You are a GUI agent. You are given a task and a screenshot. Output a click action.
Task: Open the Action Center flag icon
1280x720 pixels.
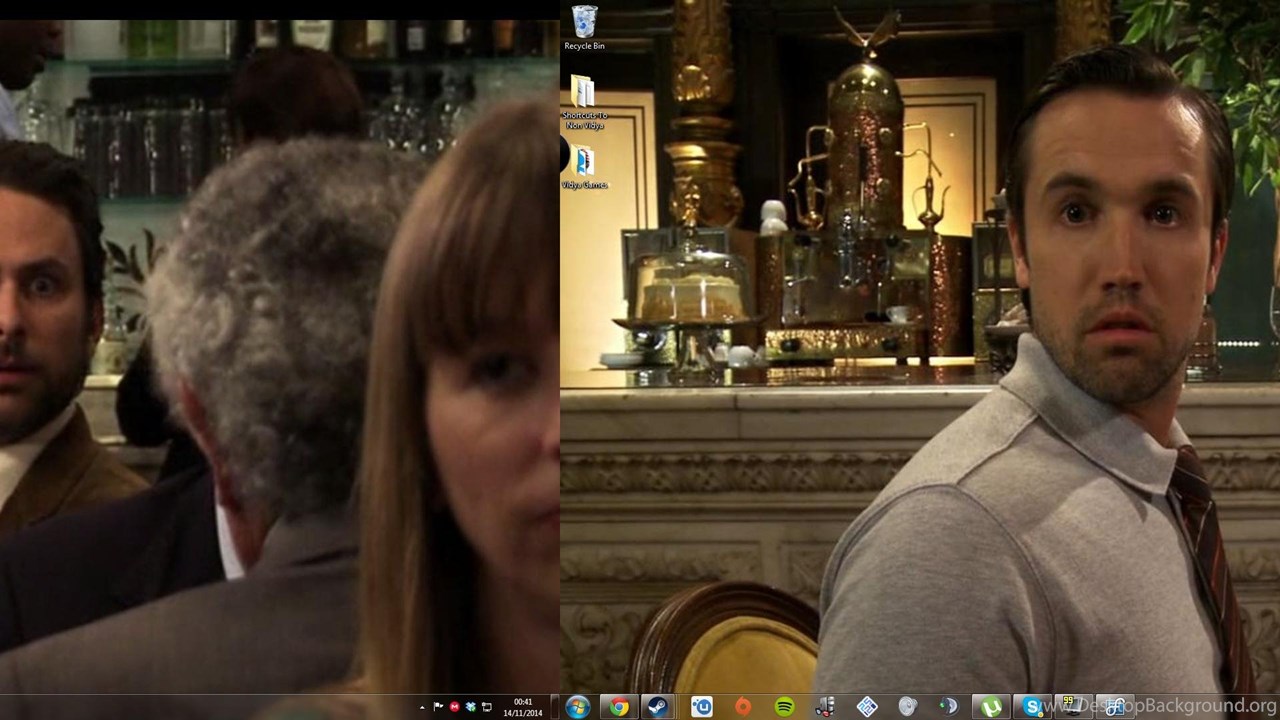tap(438, 707)
